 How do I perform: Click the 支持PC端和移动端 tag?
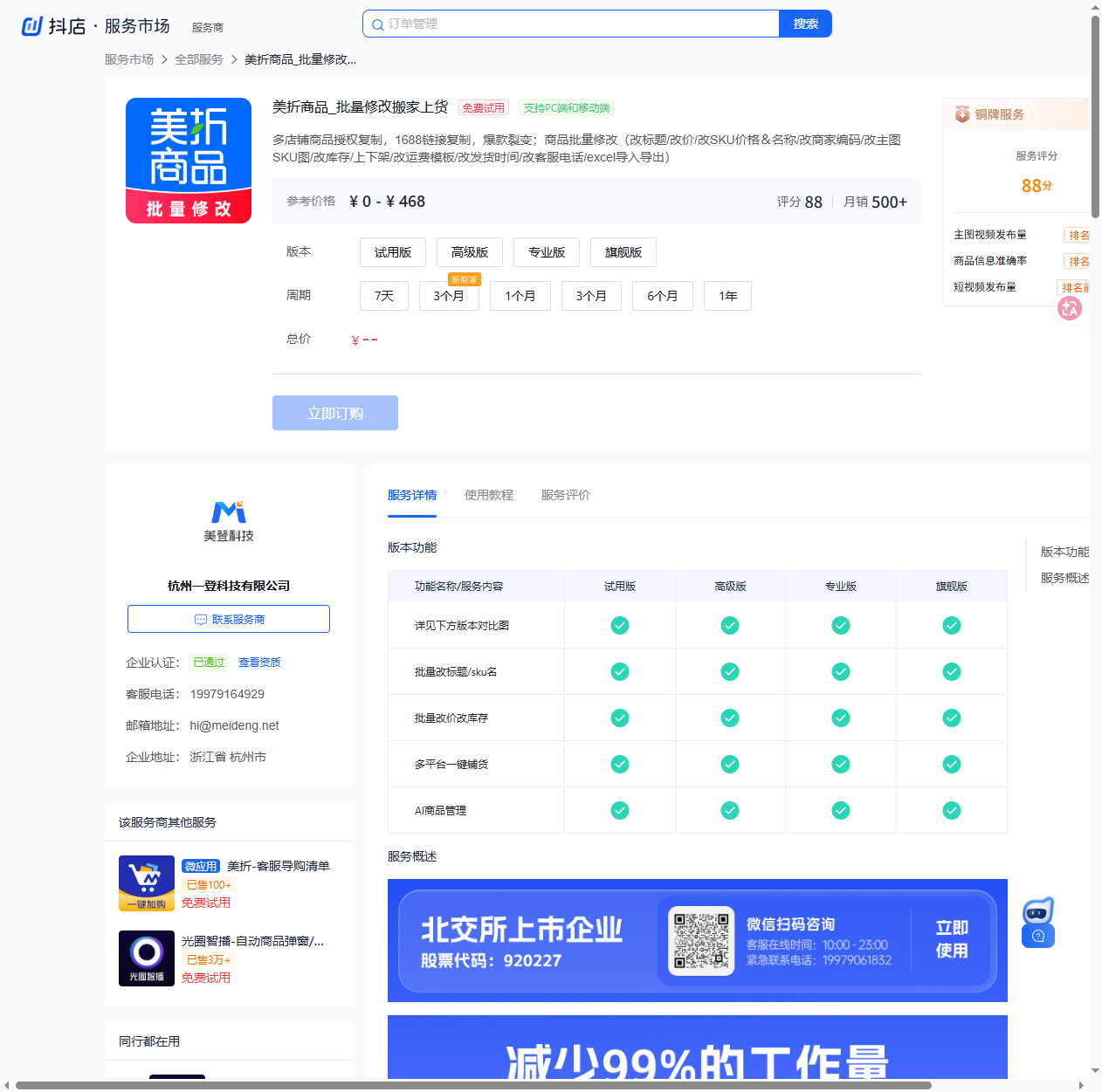click(567, 107)
